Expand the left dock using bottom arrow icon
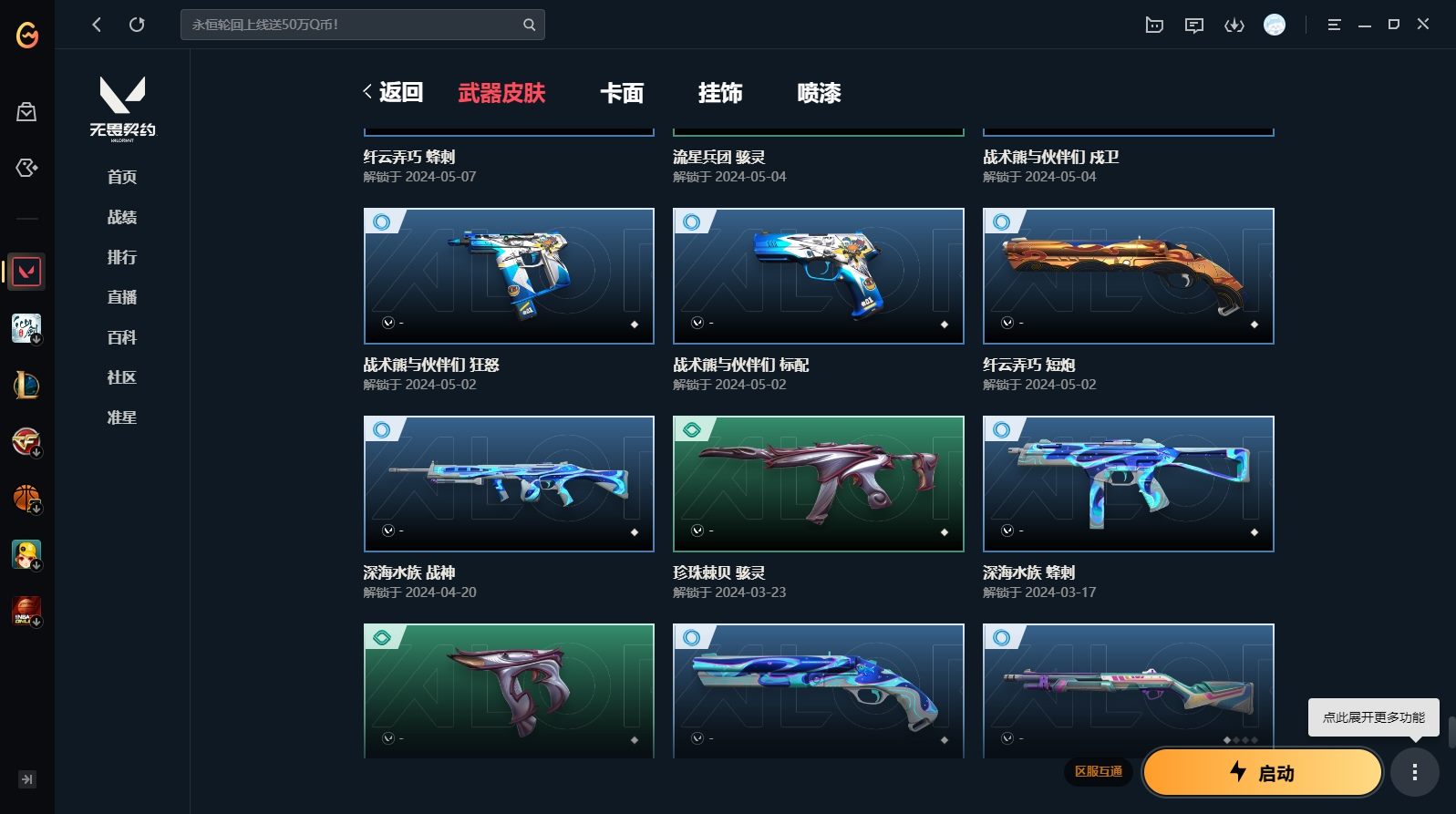The image size is (1456, 814). click(27, 779)
